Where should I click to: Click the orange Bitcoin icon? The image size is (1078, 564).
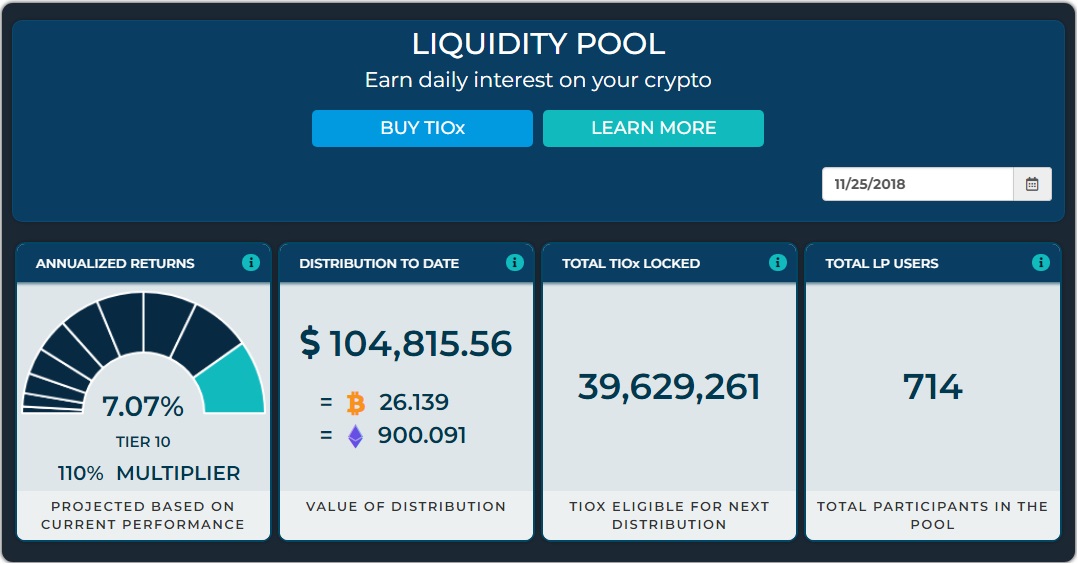coord(355,403)
